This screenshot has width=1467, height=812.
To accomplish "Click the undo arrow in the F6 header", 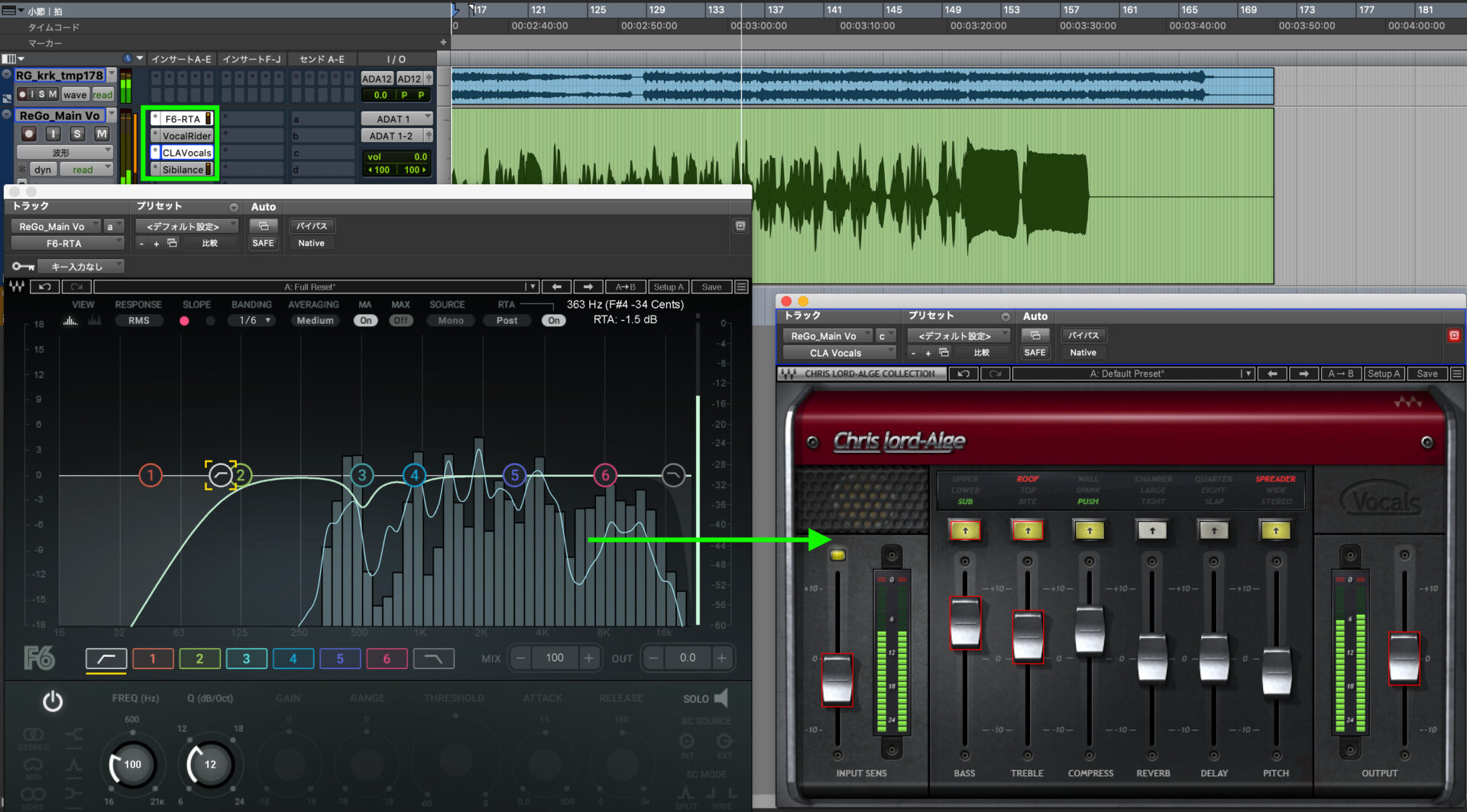I will (x=44, y=286).
